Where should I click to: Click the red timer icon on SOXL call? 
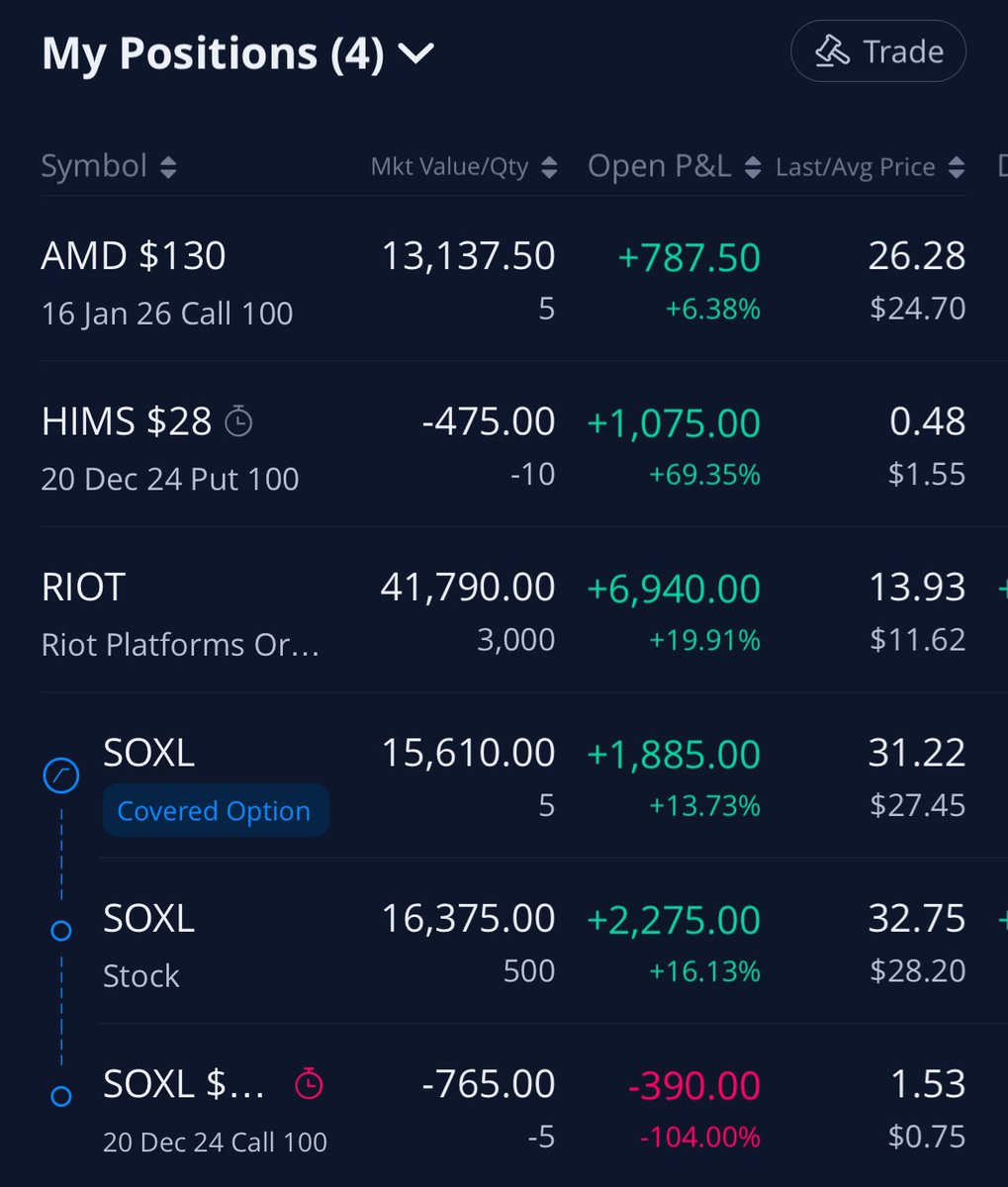click(x=310, y=1084)
